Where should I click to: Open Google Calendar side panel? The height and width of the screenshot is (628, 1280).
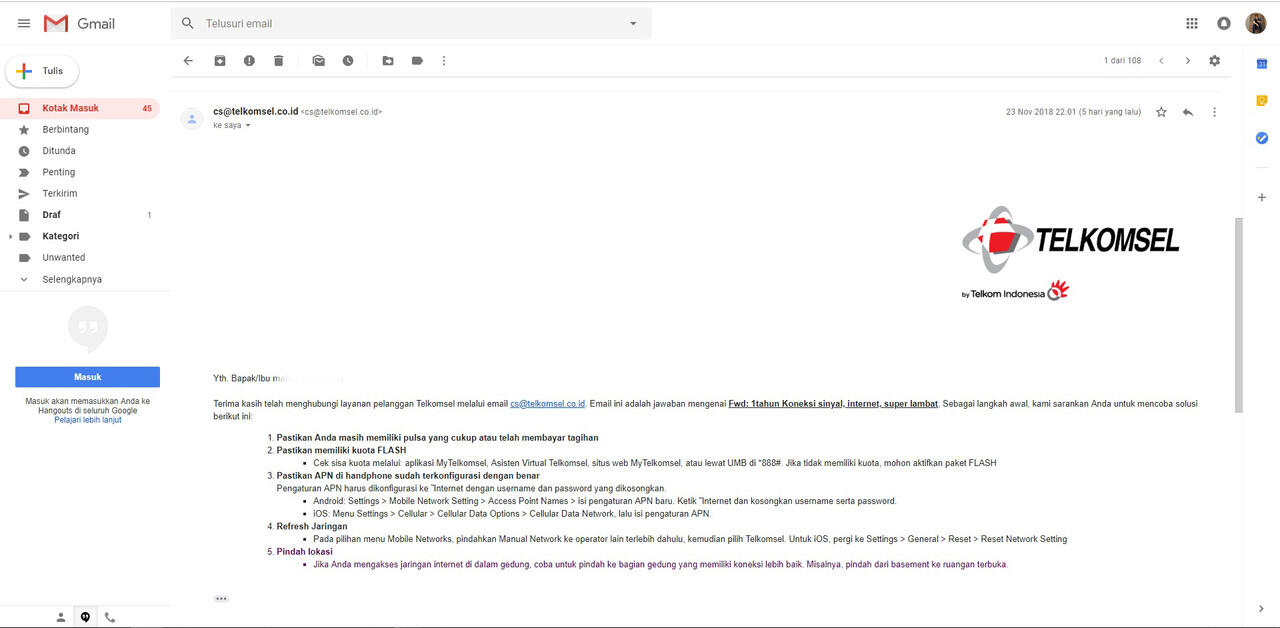tap(1262, 63)
